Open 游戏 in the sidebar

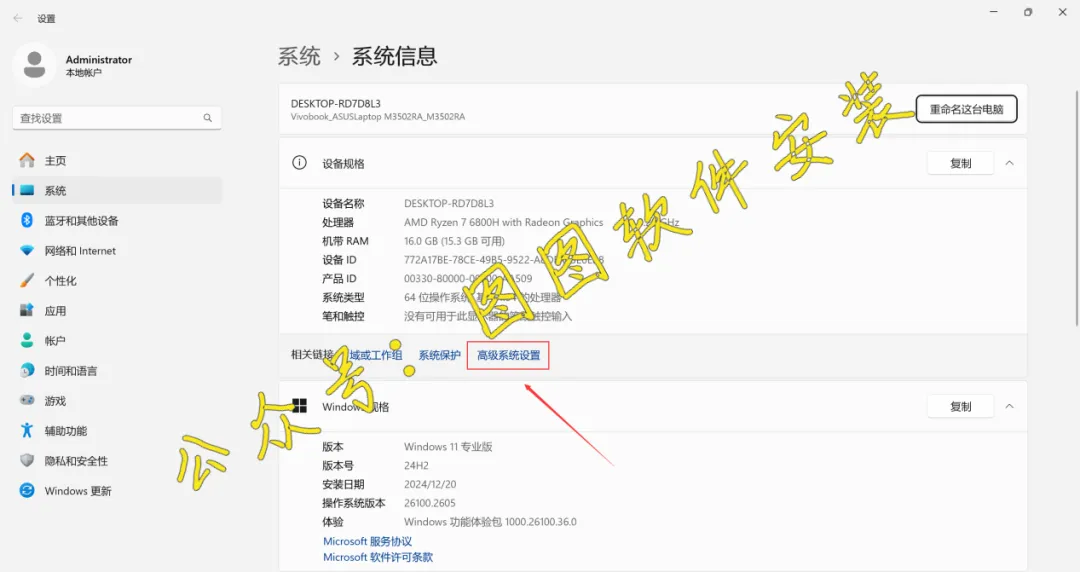(x=117, y=401)
